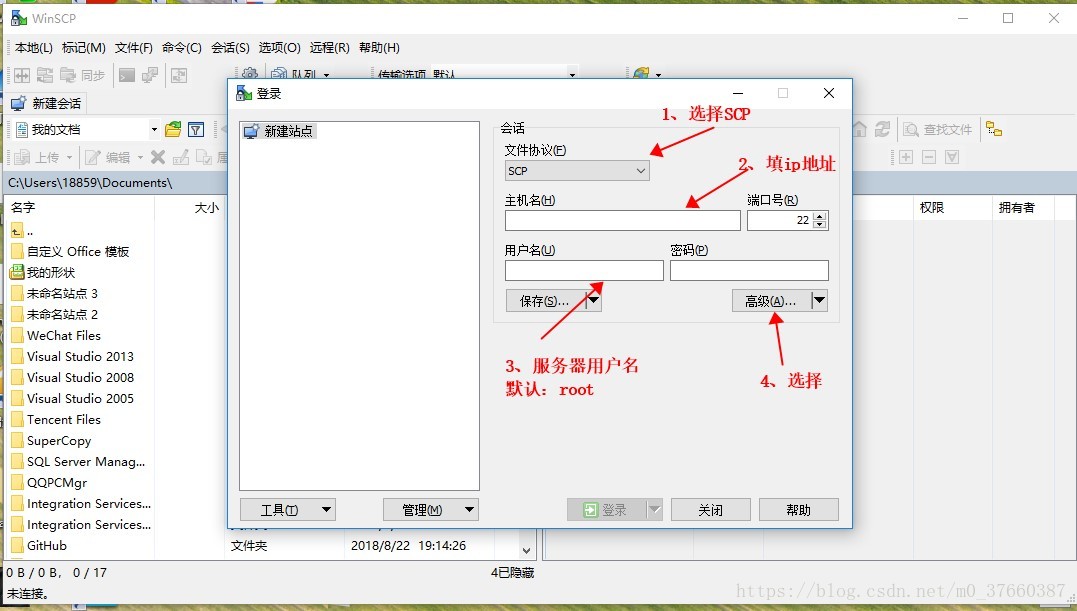Open the 选项(O) menu
This screenshot has height=611, width=1077.
click(280, 47)
